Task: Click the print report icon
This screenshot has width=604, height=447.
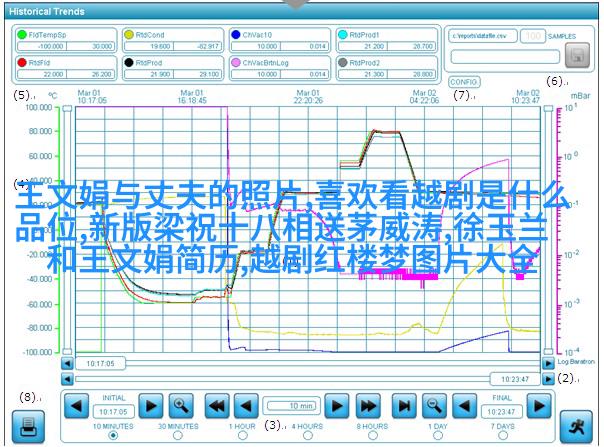Action: pos(28,426)
